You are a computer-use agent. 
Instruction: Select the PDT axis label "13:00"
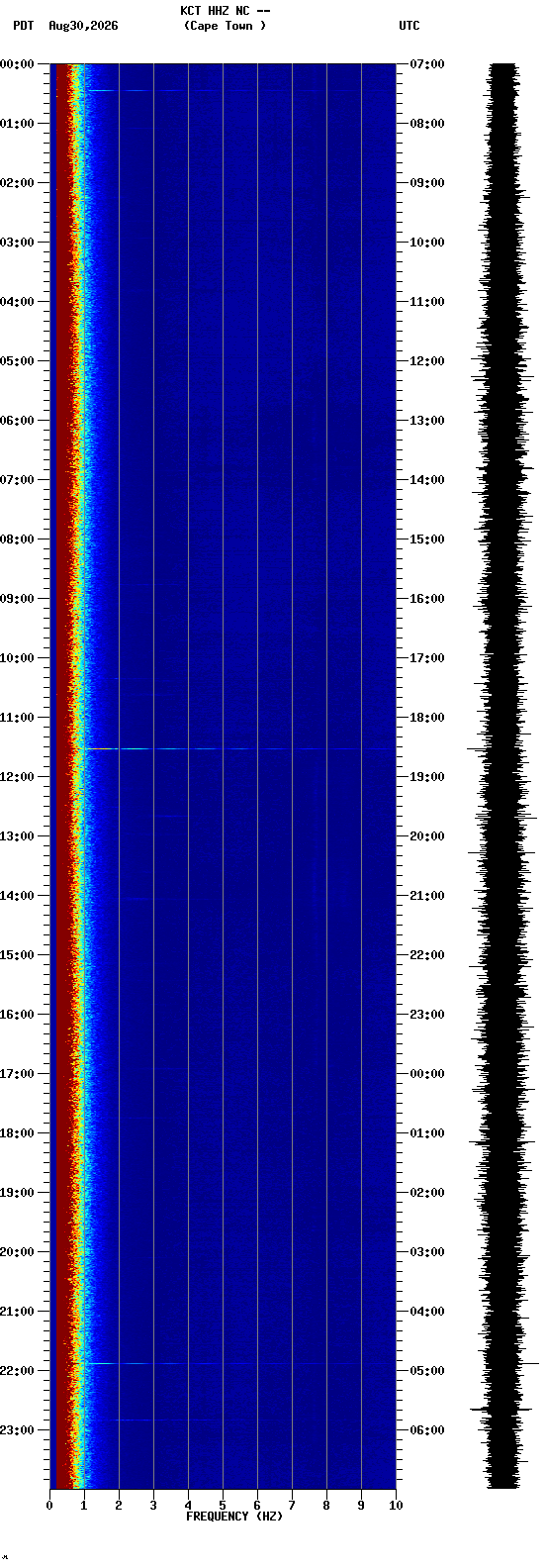point(17,836)
